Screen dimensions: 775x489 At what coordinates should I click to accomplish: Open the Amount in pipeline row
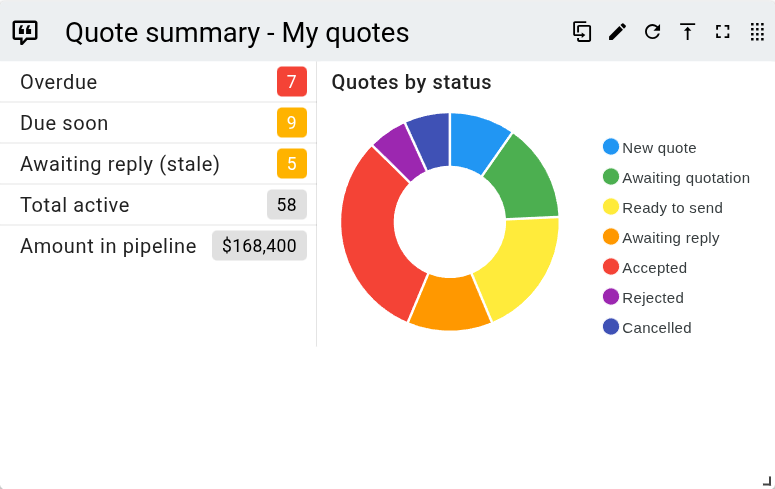(158, 246)
